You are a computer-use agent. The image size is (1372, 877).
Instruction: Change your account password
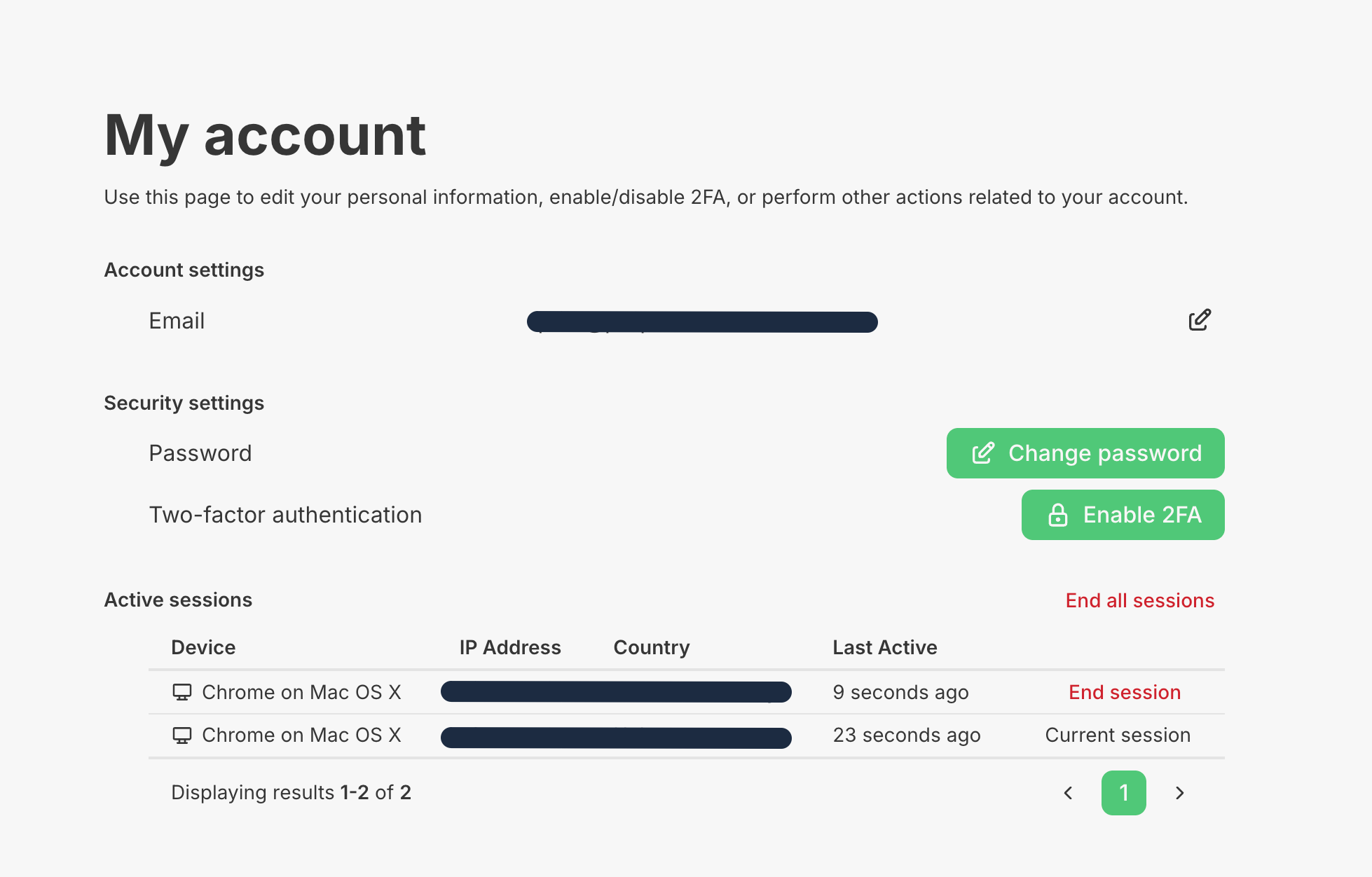point(1085,453)
